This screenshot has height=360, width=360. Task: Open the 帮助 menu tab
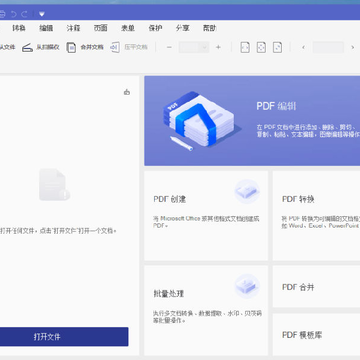pyautogui.click(x=209, y=28)
